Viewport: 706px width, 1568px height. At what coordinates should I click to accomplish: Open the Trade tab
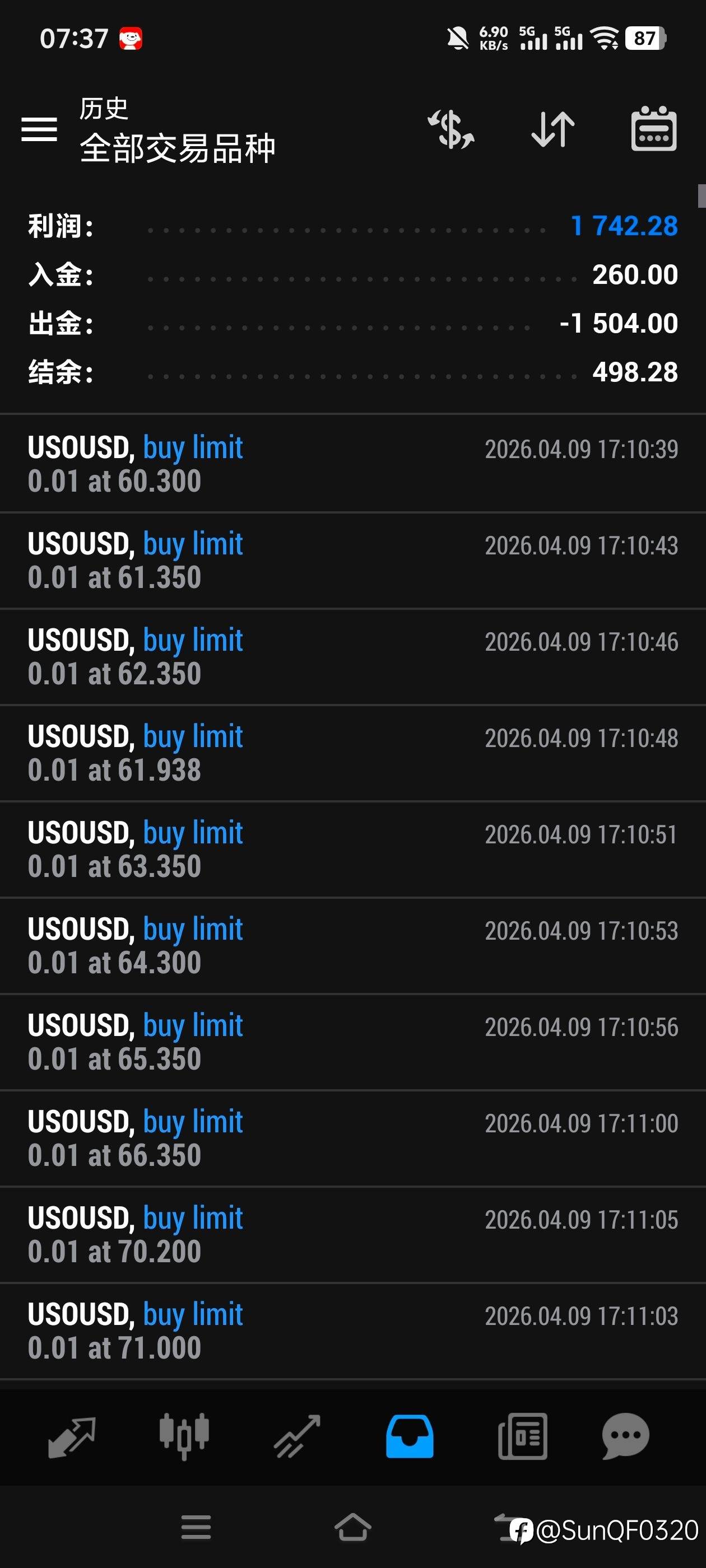click(x=298, y=1436)
